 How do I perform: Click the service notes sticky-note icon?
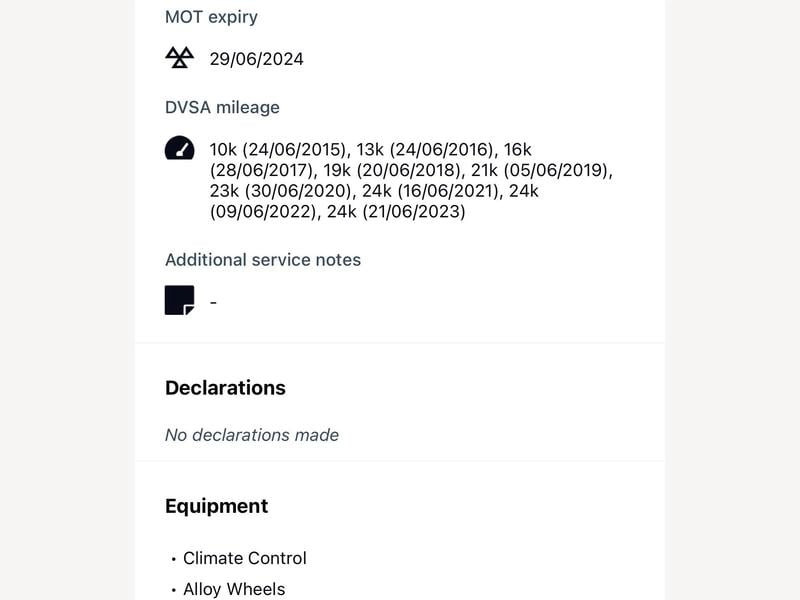pos(180,301)
